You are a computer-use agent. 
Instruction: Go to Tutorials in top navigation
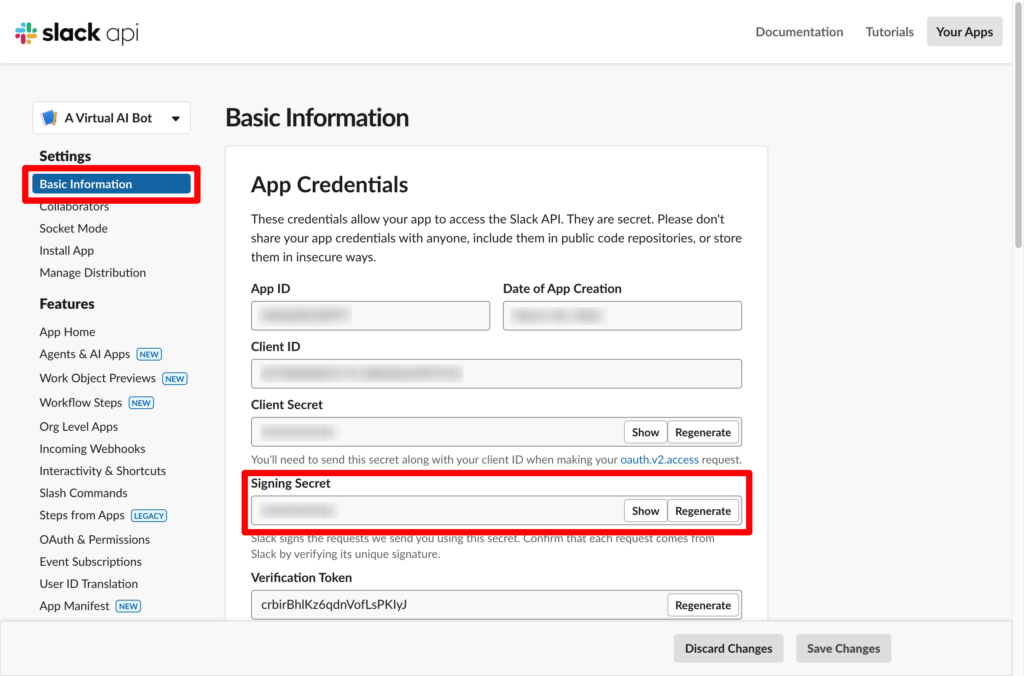pyautogui.click(x=889, y=32)
